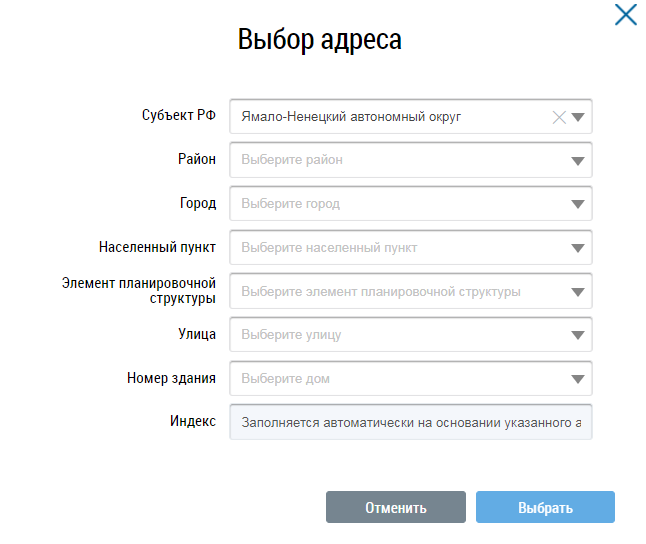Screen dimensions: 646x544
Task: Close the address selection dialog
Action: (x=625, y=15)
